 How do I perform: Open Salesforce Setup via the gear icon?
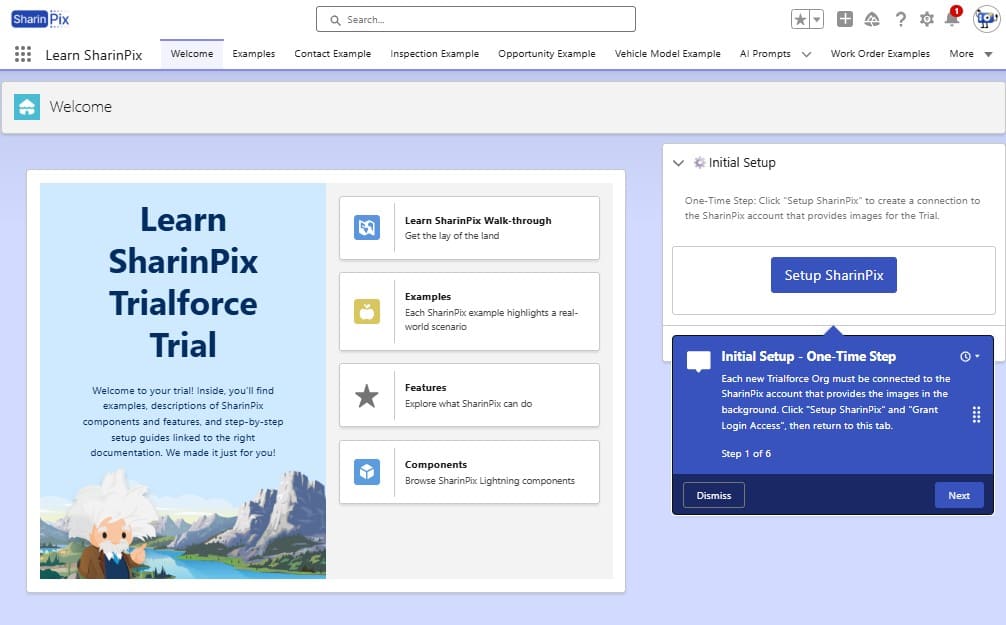click(927, 17)
